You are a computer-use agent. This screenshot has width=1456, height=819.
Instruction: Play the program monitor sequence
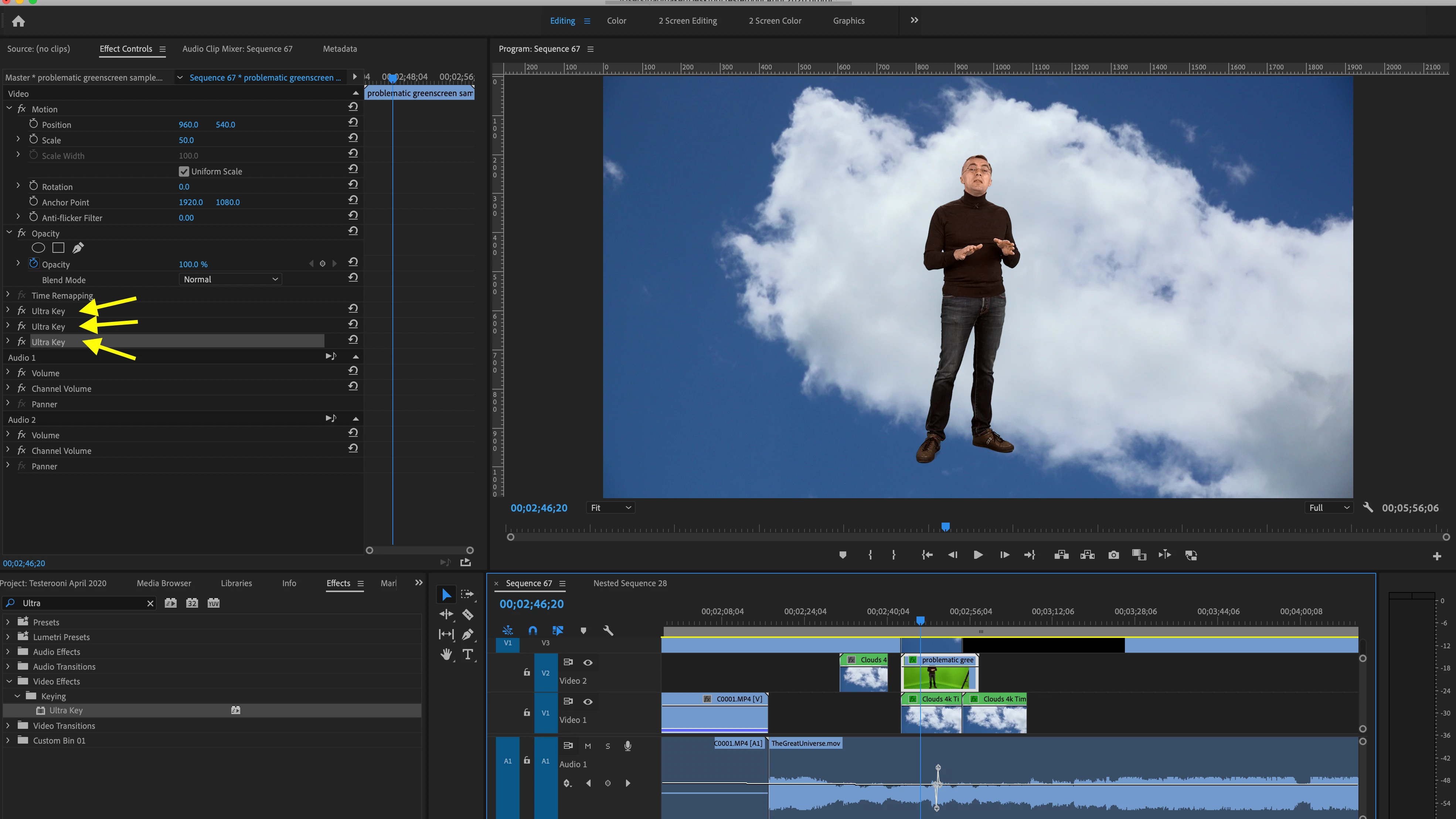pos(978,555)
